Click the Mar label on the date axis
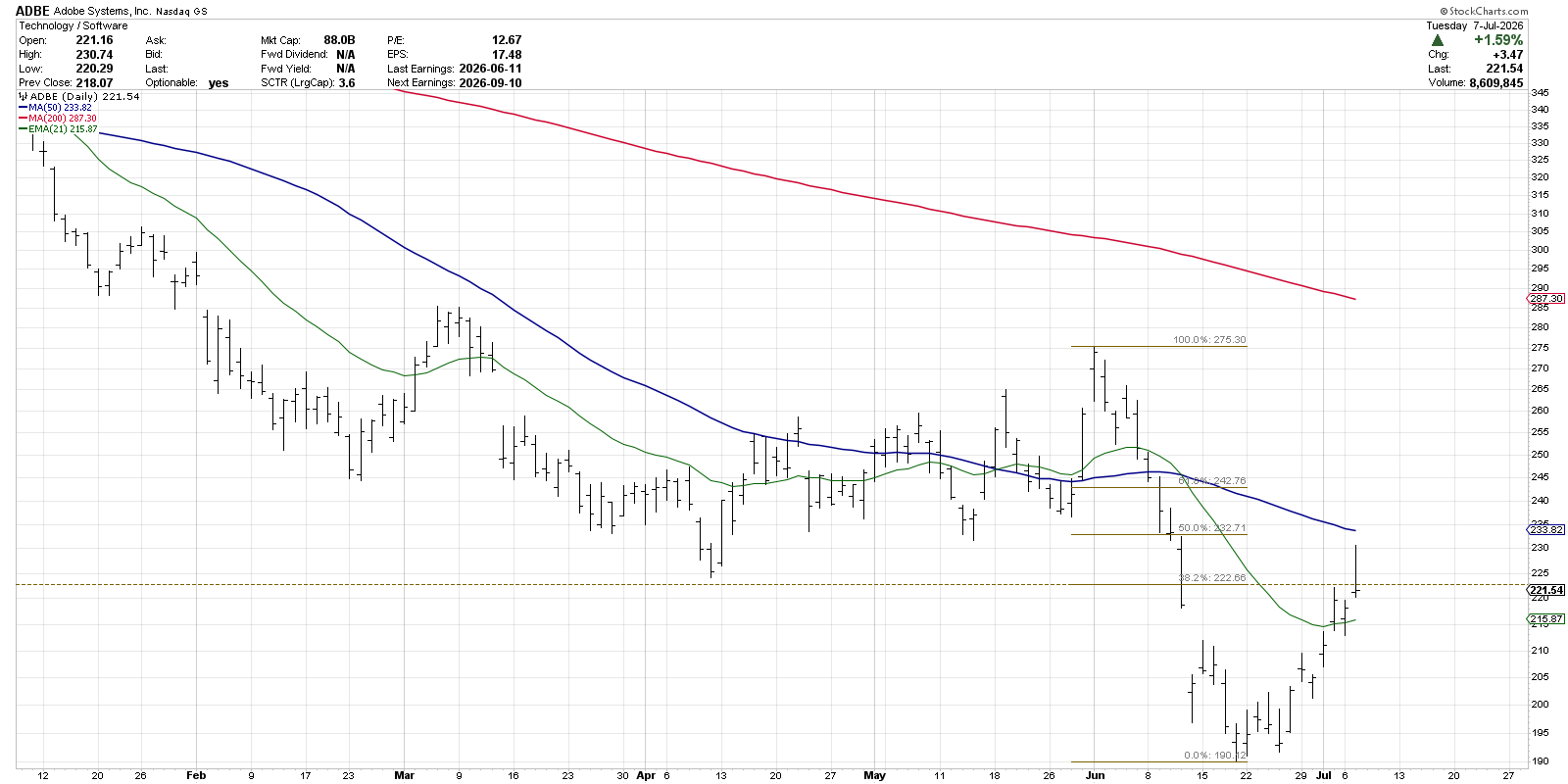Screen dimensions: 1568x784 (x=404, y=775)
